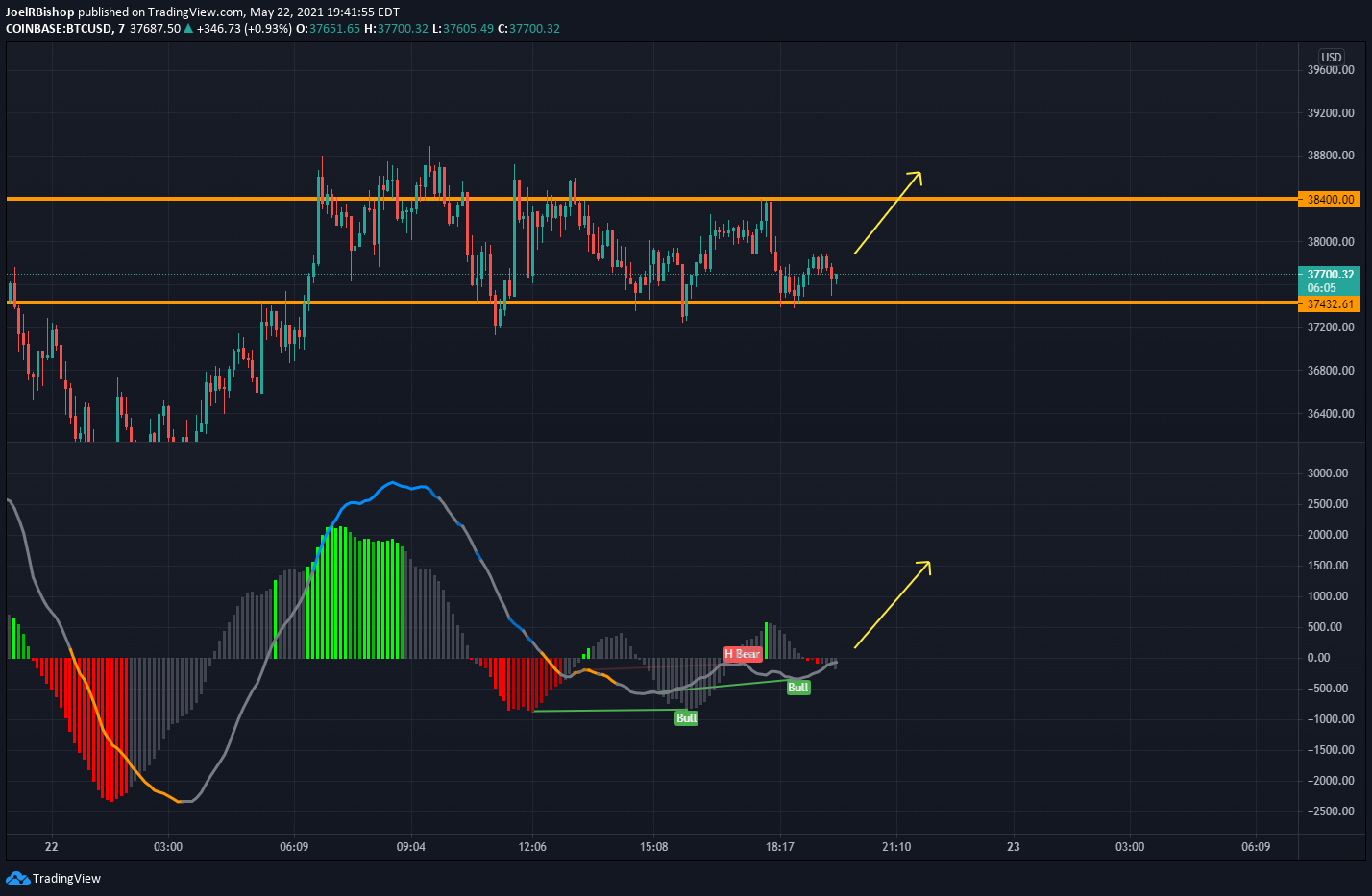1372x896 pixels.
Task: Click the 37200.00 price axis value
Action: coord(1331,327)
